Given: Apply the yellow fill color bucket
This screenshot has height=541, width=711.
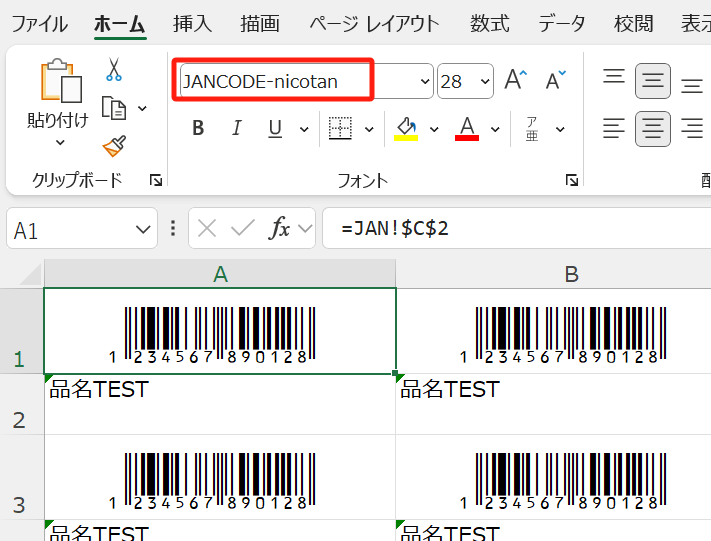Looking at the screenshot, I should click(406, 129).
